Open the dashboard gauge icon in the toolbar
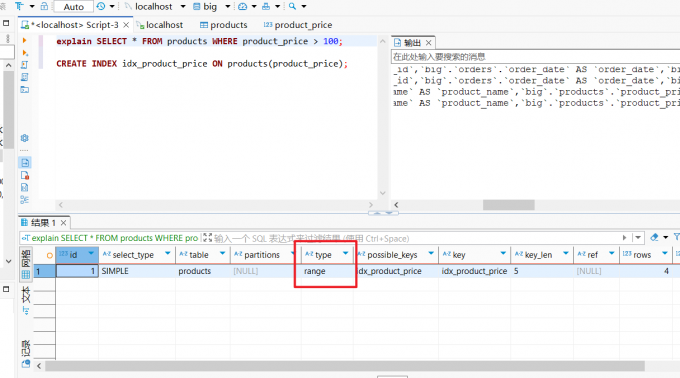680x378 pixels. pos(243,7)
